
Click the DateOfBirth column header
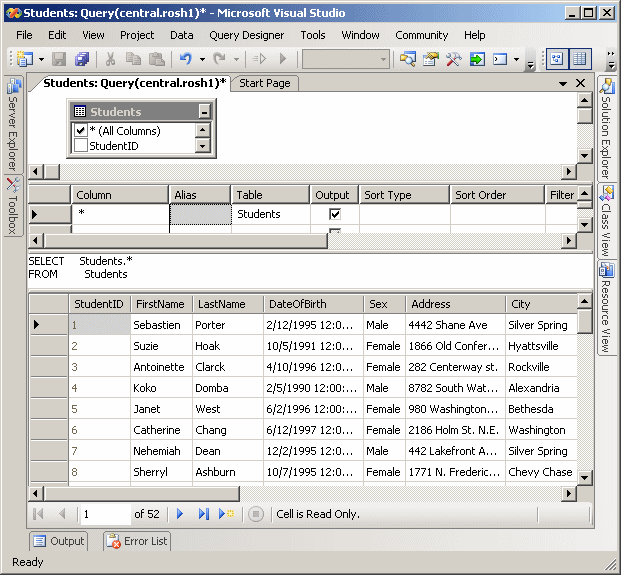(313, 304)
